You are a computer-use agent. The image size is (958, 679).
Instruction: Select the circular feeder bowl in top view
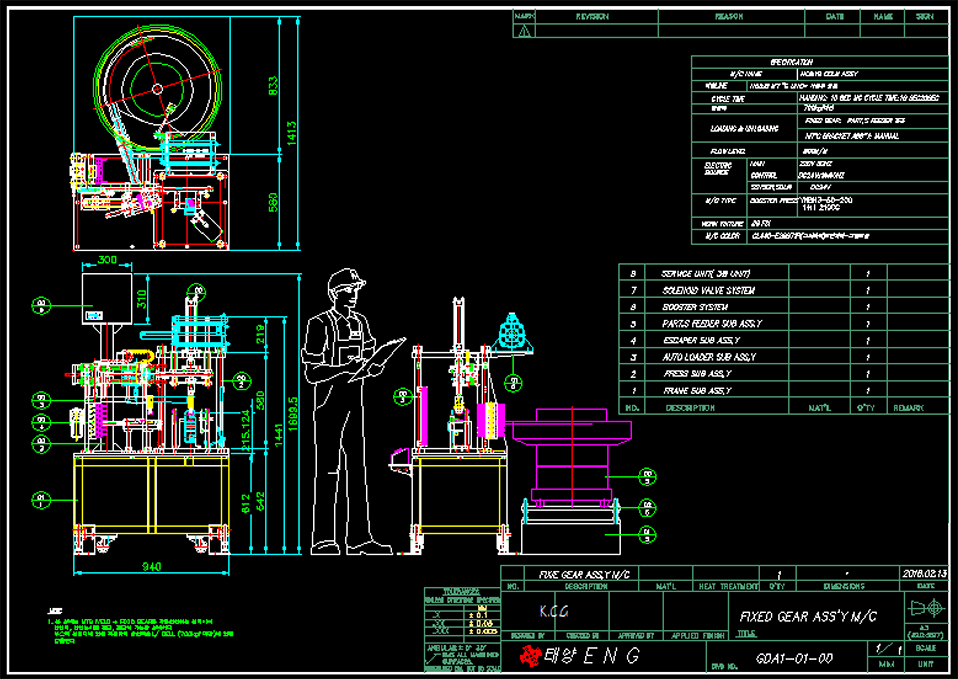[158, 88]
